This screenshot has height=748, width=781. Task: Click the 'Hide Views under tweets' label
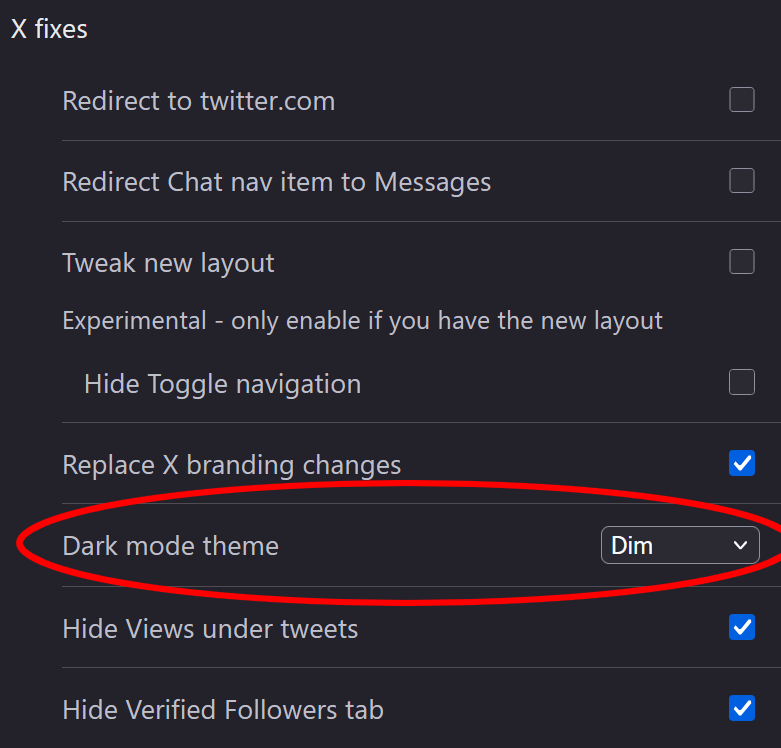pos(210,628)
